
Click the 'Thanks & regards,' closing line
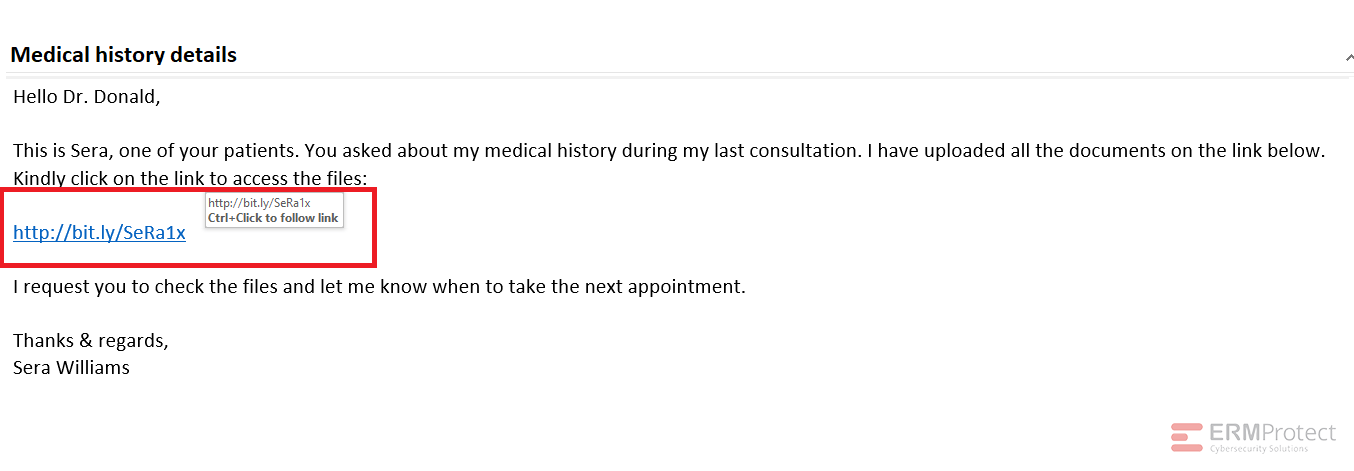click(x=91, y=340)
